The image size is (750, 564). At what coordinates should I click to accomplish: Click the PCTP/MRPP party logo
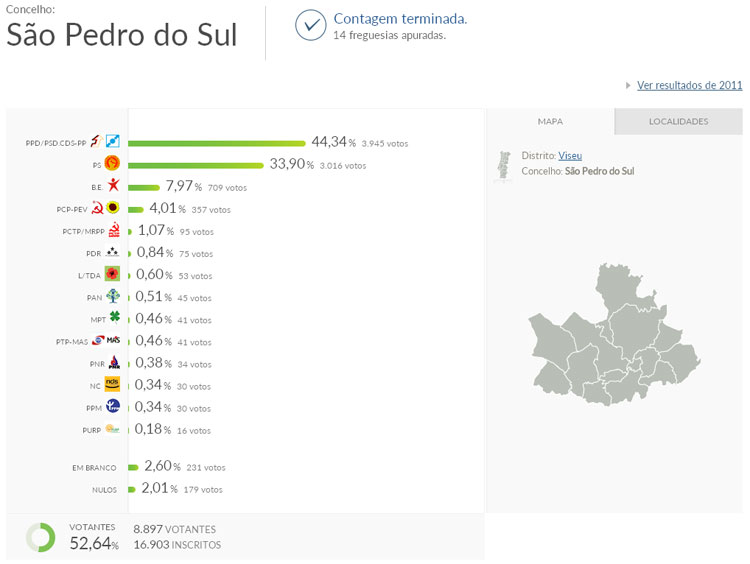pos(113,231)
